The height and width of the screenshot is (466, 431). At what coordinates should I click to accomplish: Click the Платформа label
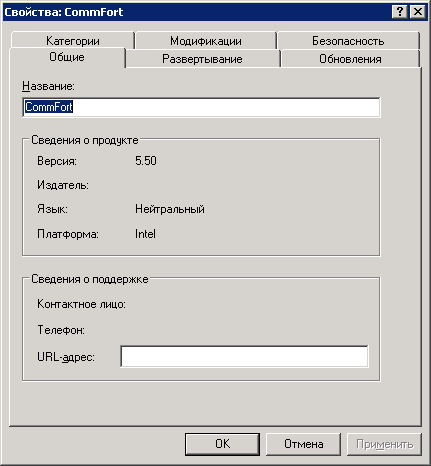68,234
